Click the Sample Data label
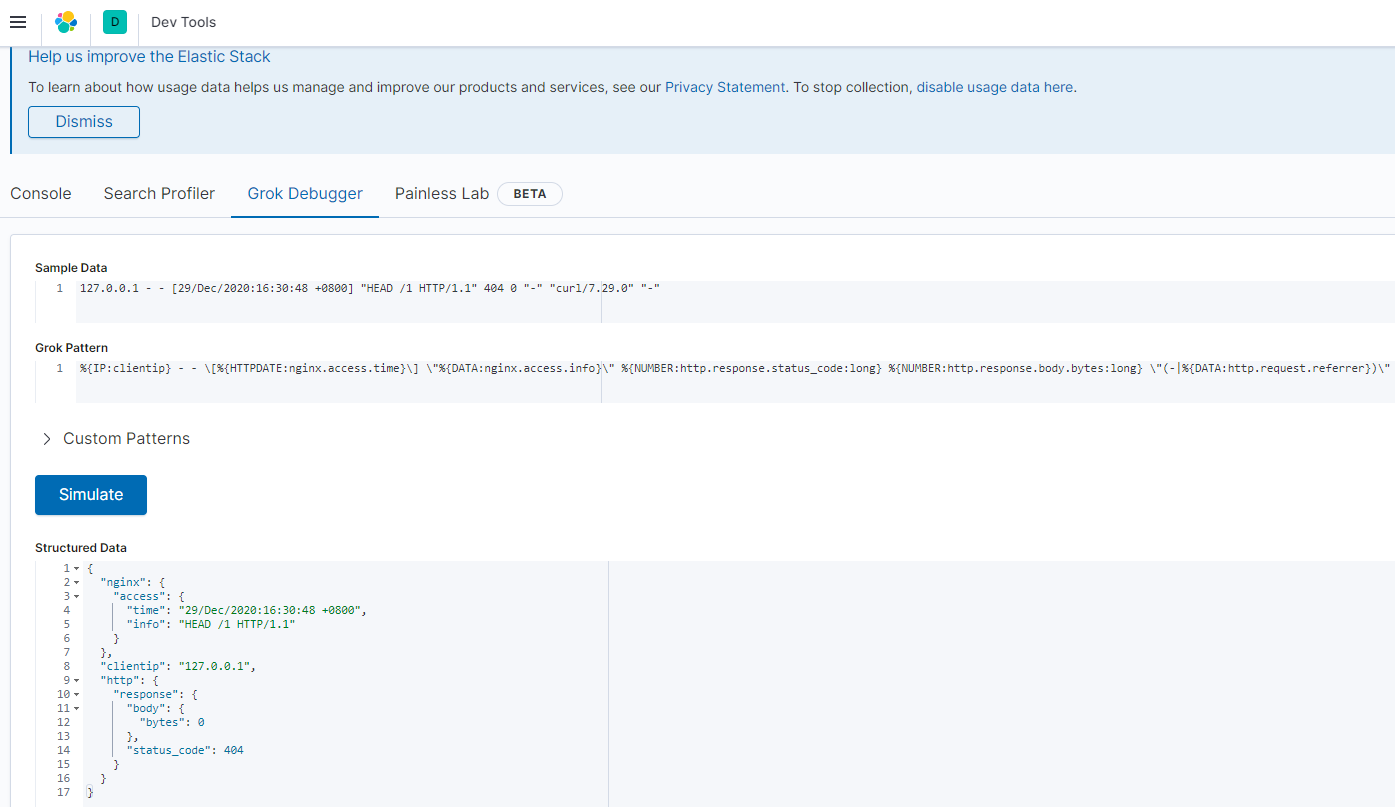1395x807 pixels. 71,268
